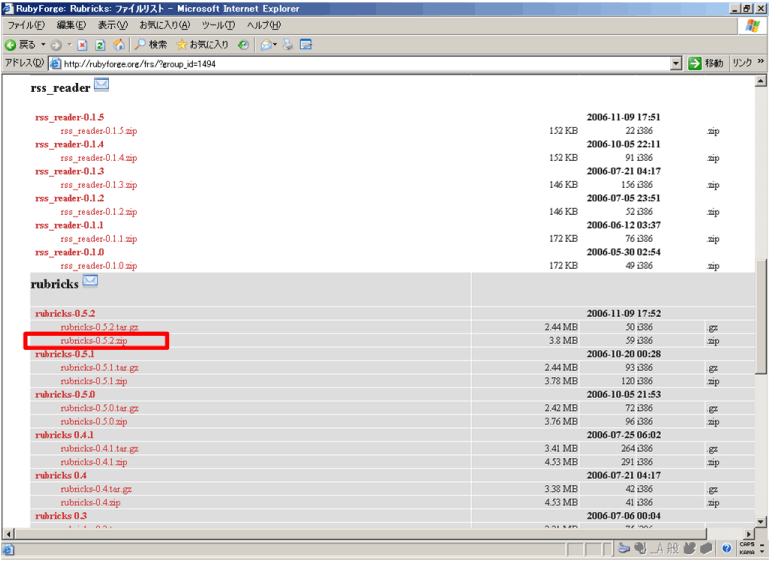Screen dimensions: 770x565
Task: Stop page loading with the red X icon
Action: (x=82, y=45)
